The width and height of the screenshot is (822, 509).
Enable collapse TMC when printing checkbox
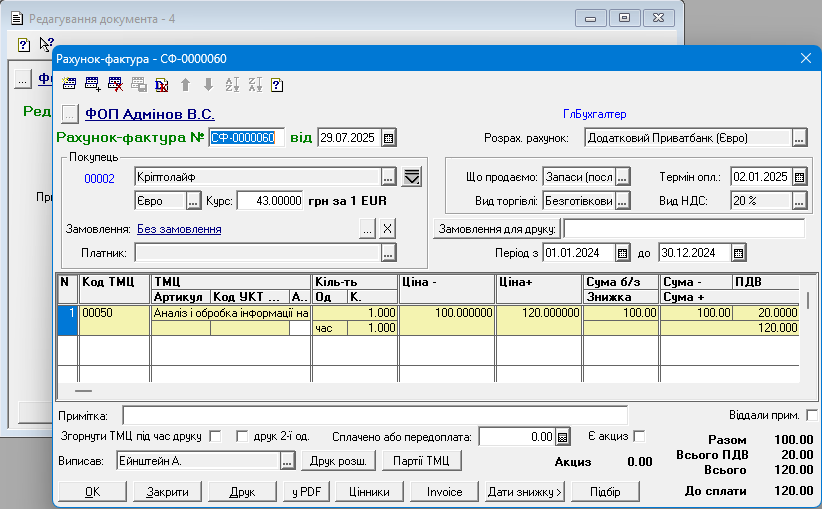click(x=215, y=436)
